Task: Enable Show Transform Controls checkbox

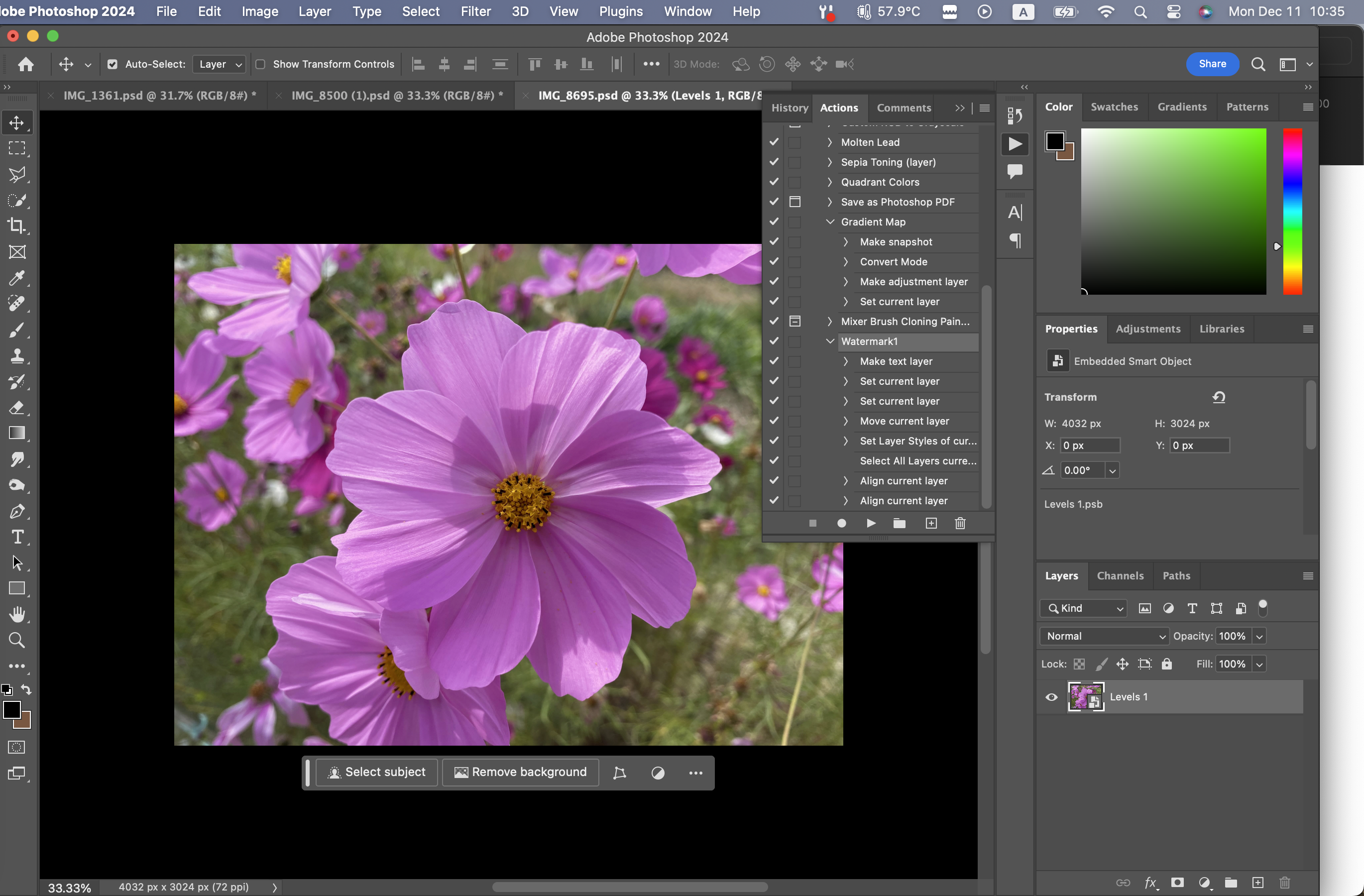Action: click(260, 64)
